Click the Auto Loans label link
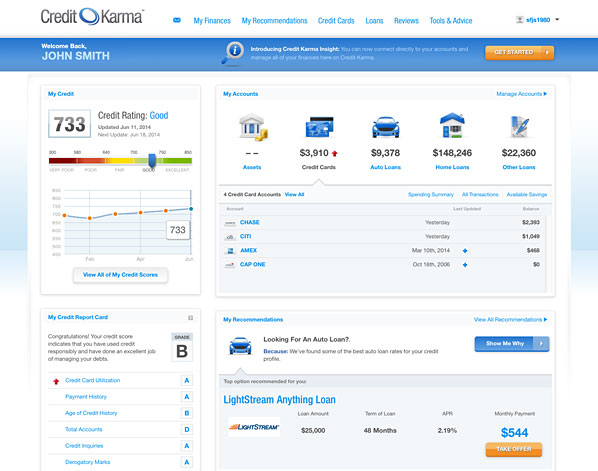 click(386, 167)
